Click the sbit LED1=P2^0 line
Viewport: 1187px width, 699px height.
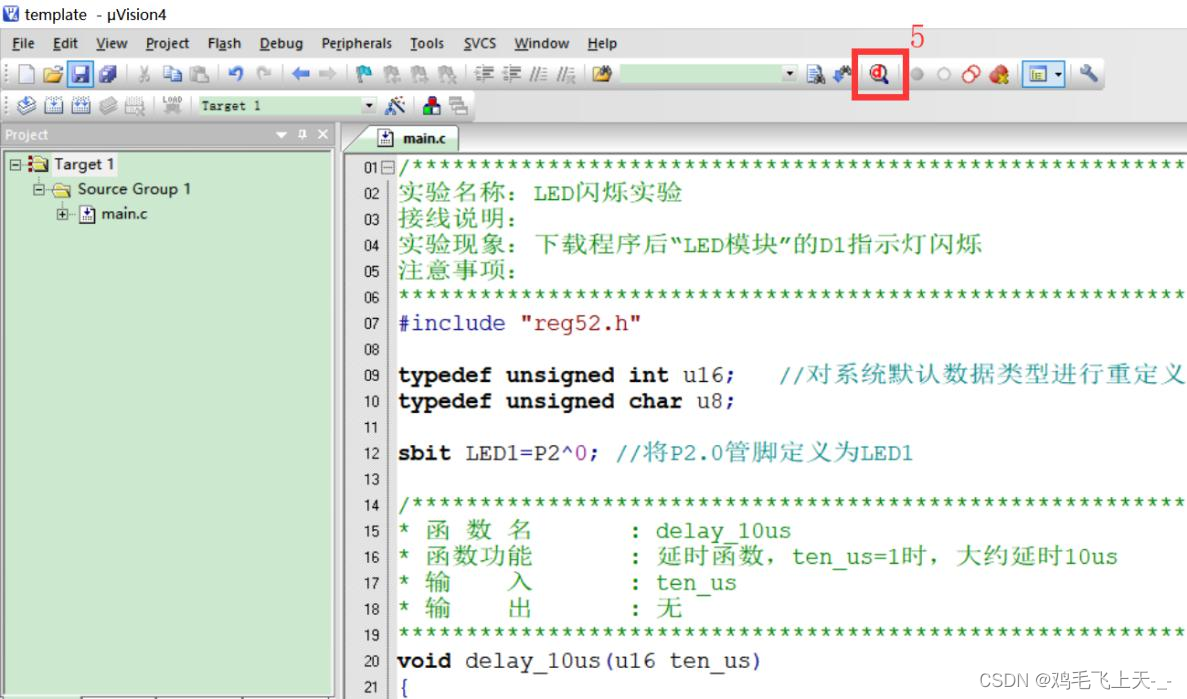(x=655, y=453)
